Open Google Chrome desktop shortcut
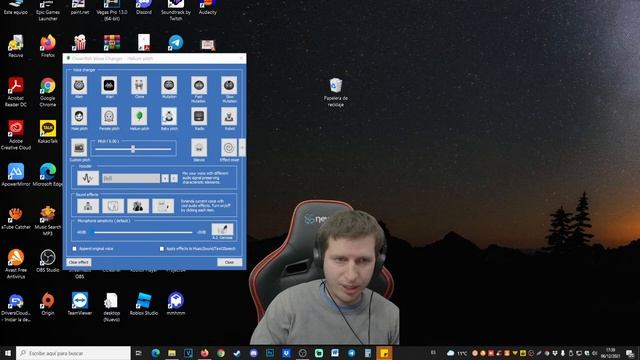The image size is (640, 360). [48, 92]
